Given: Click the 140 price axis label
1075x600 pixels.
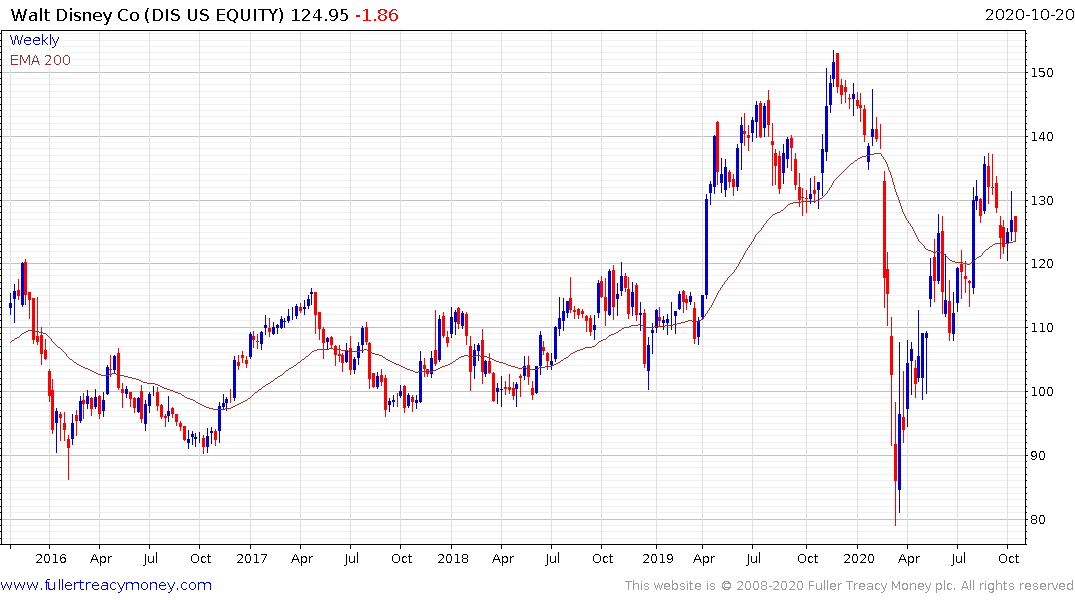Looking at the screenshot, I should [1042, 136].
